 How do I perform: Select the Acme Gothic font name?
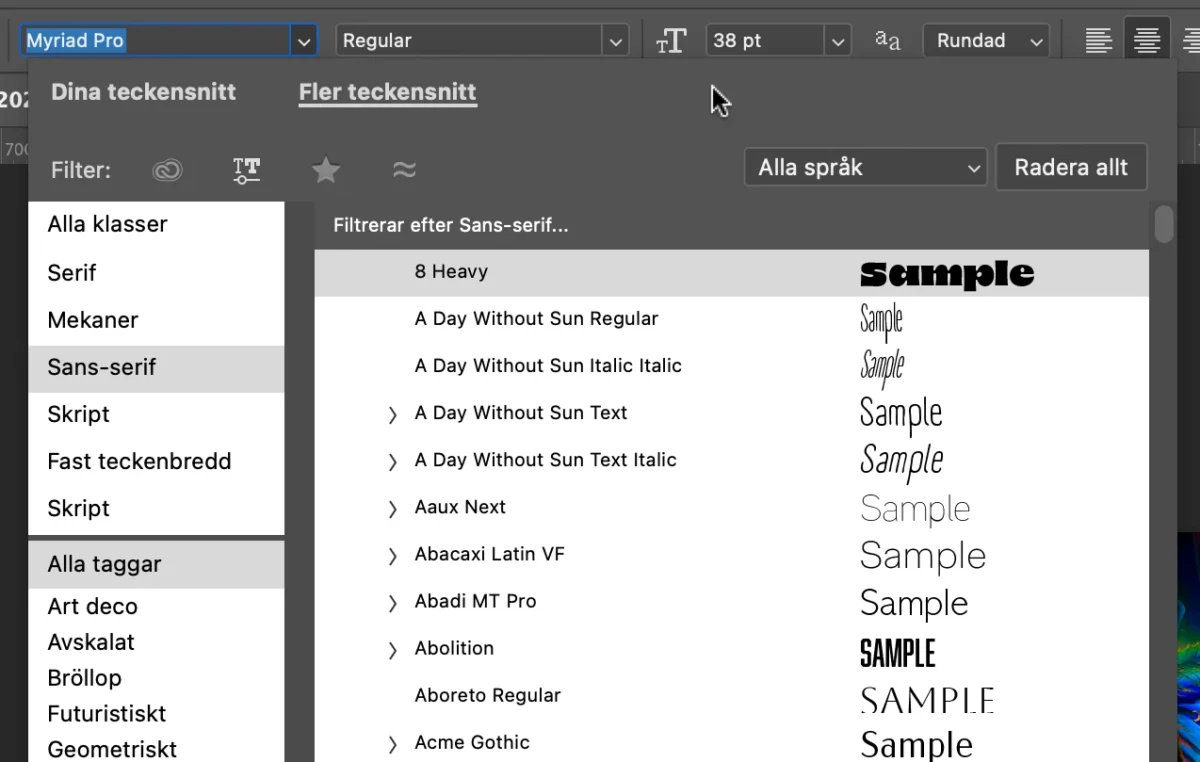pos(473,743)
